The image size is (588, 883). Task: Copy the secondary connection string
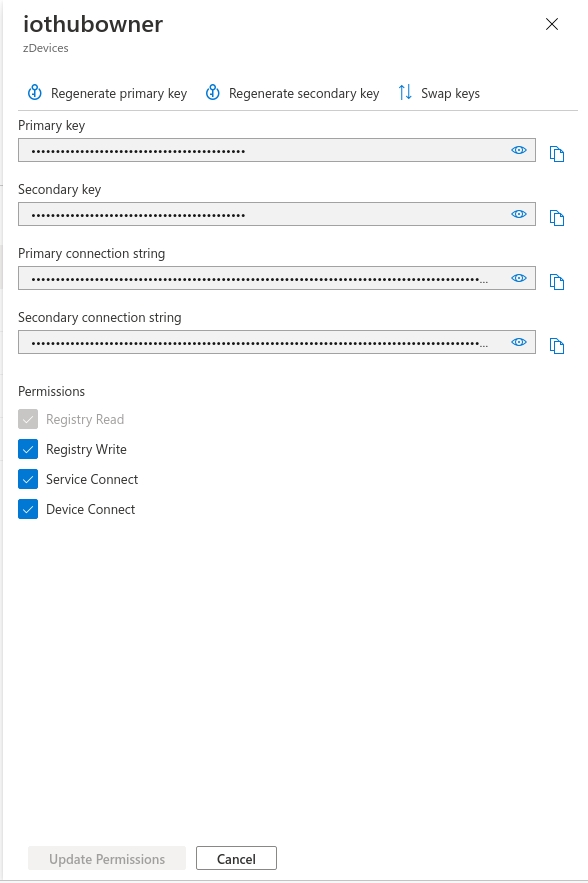click(x=556, y=346)
